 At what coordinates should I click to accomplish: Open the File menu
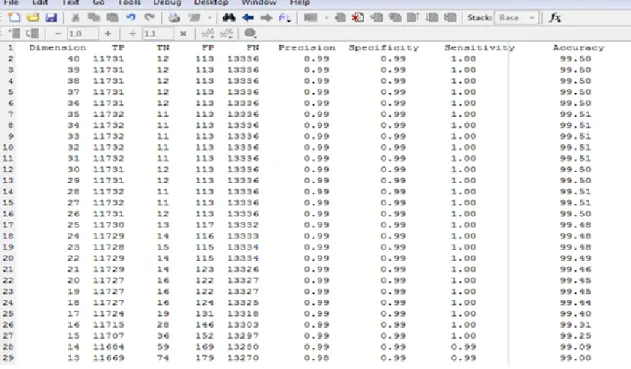click(11, 3)
